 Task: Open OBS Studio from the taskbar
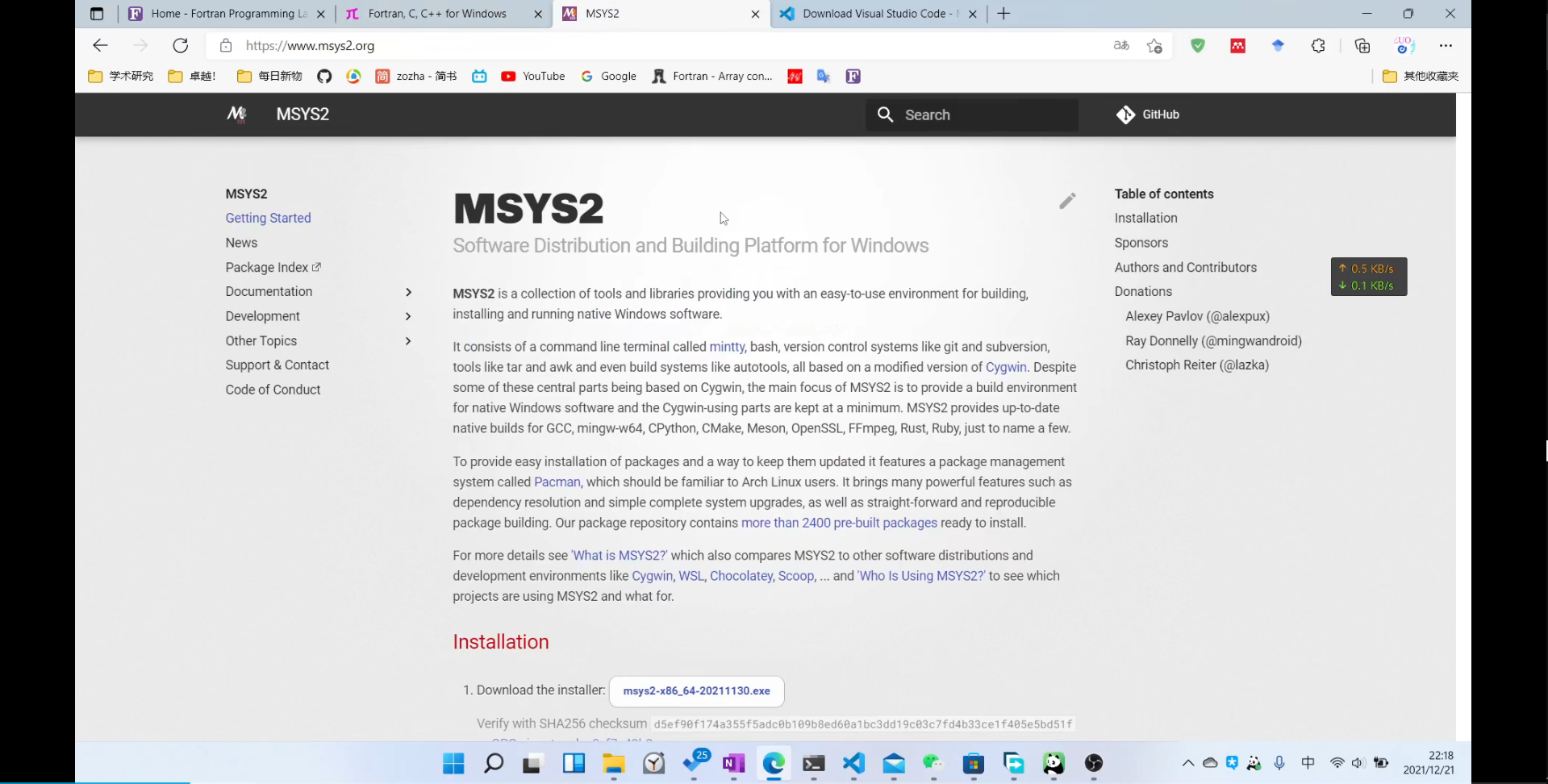tap(1094, 763)
